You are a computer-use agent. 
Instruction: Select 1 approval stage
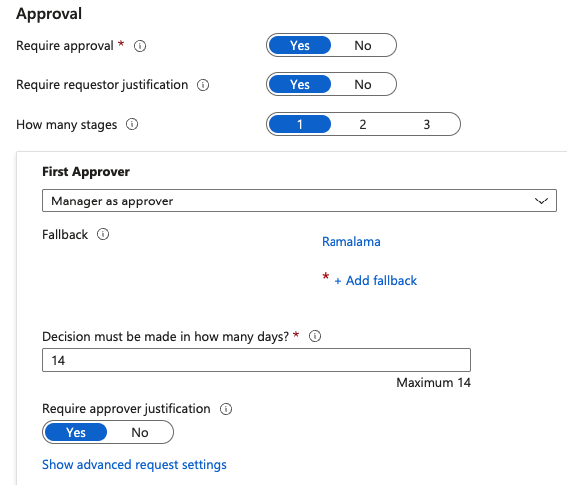[300, 124]
